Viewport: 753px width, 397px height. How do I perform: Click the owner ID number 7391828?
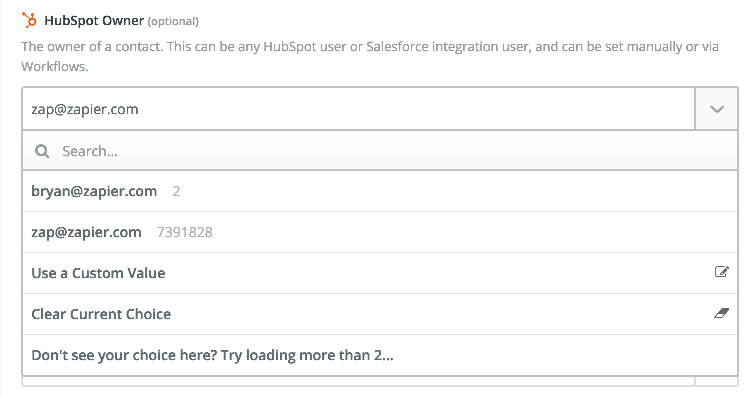(x=184, y=232)
